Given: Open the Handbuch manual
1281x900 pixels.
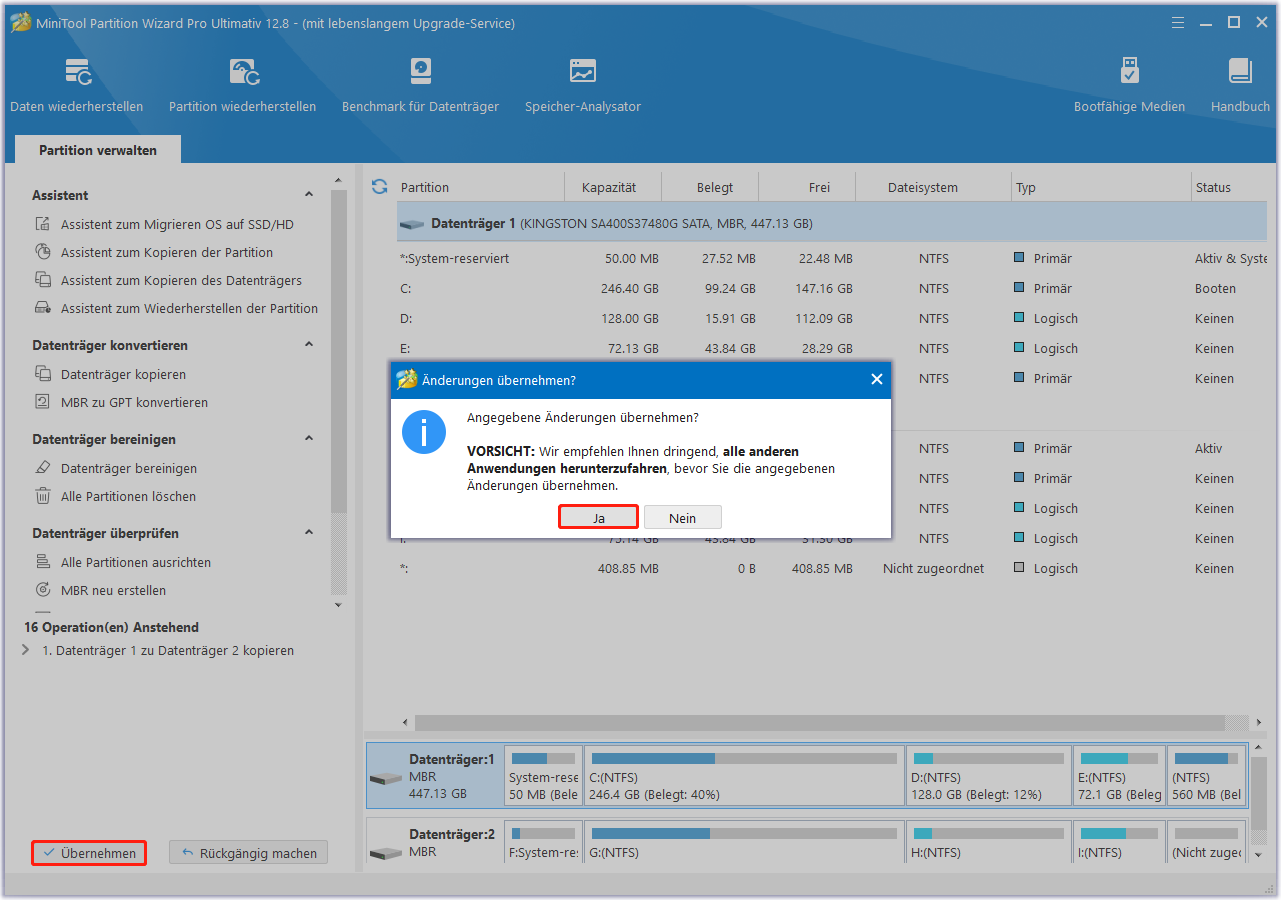Looking at the screenshot, I should point(1240,85).
